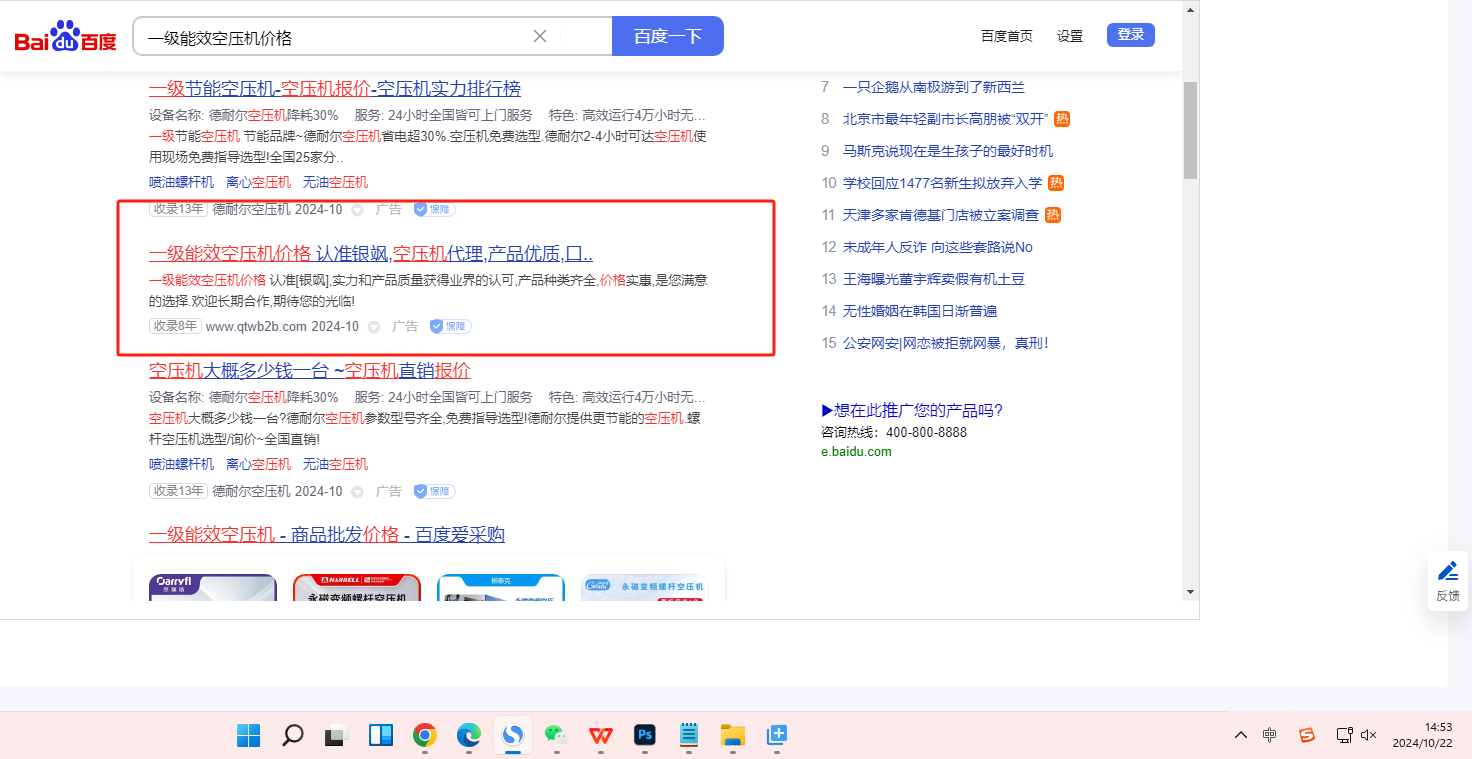Toggle the muted volume icon in system tray
The height and width of the screenshot is (759, 1472).
[1370, 735]
